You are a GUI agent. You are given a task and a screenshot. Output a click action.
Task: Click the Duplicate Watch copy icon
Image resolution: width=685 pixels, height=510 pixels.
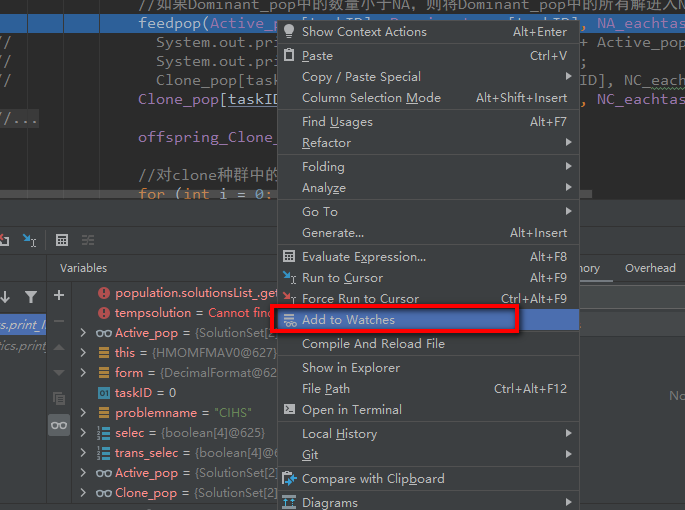tap(59, 398)
